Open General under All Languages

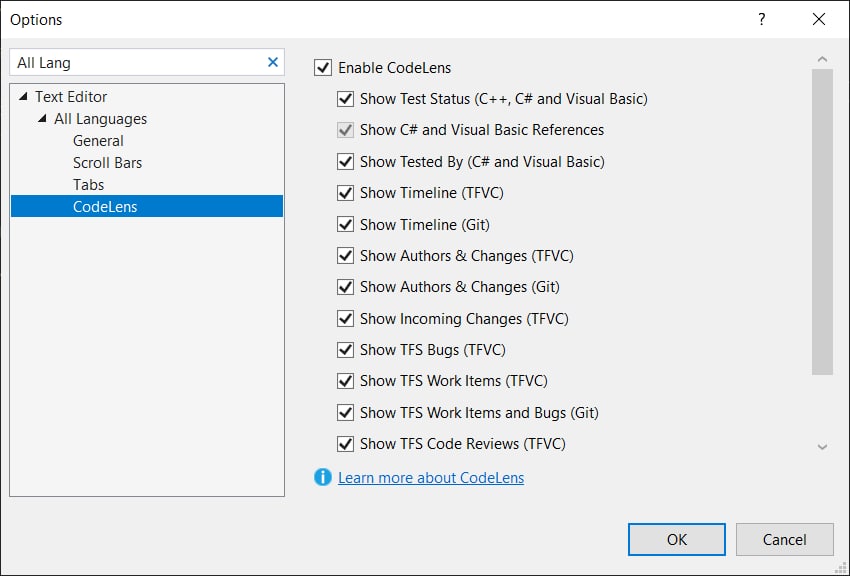click(98, 141)
